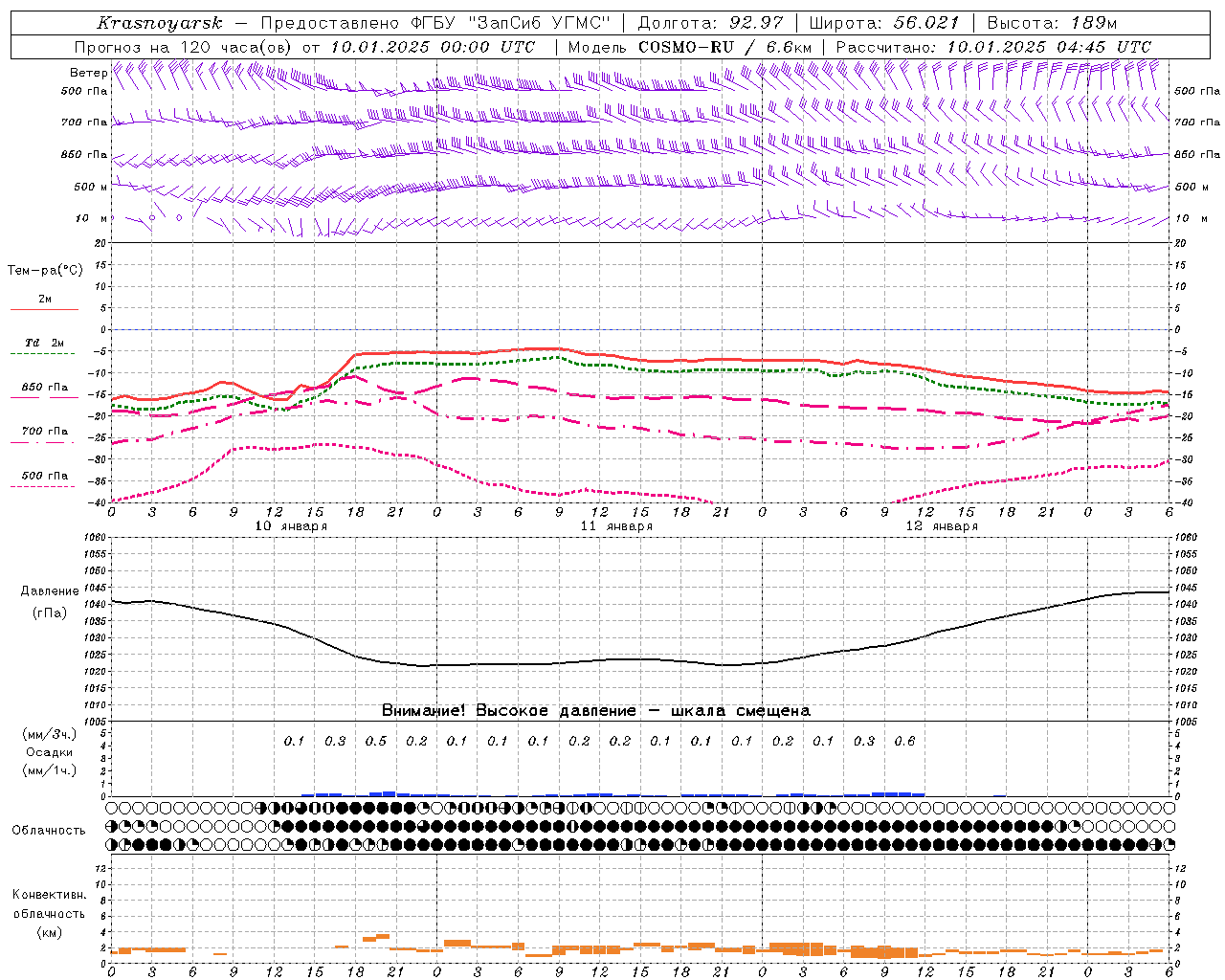Click the 'Прогноз на 120 часа(ов)' forecast start text
The image size is (1225, 980).
pos(185,47)
